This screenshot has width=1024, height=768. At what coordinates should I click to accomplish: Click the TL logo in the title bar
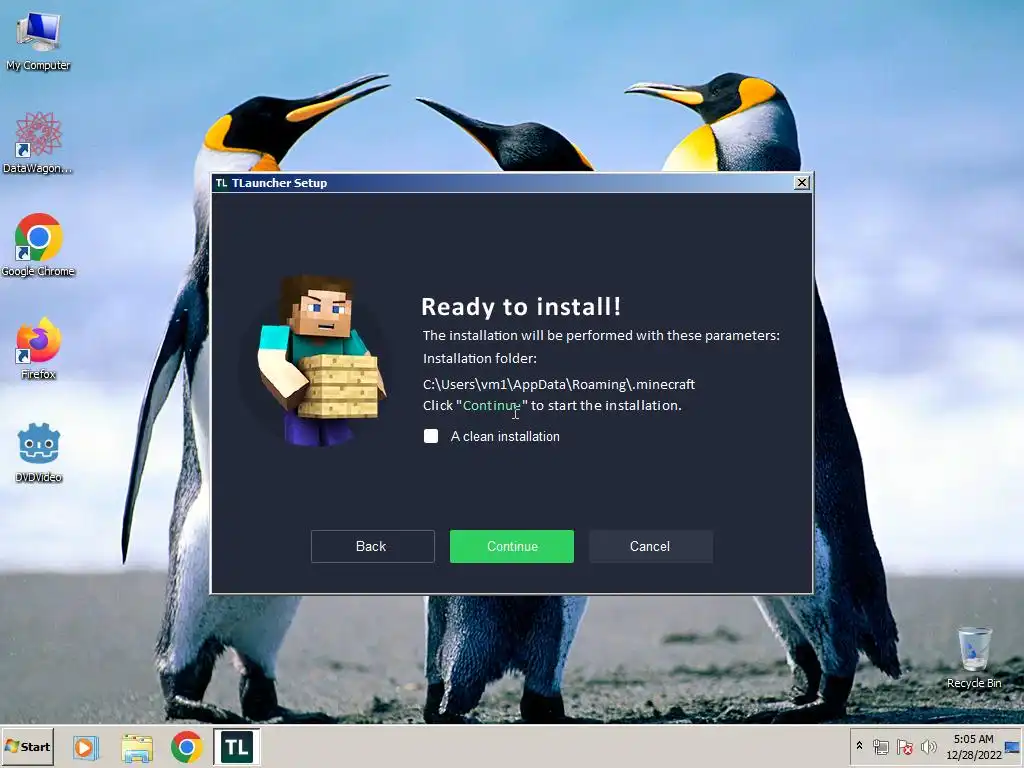222,183
